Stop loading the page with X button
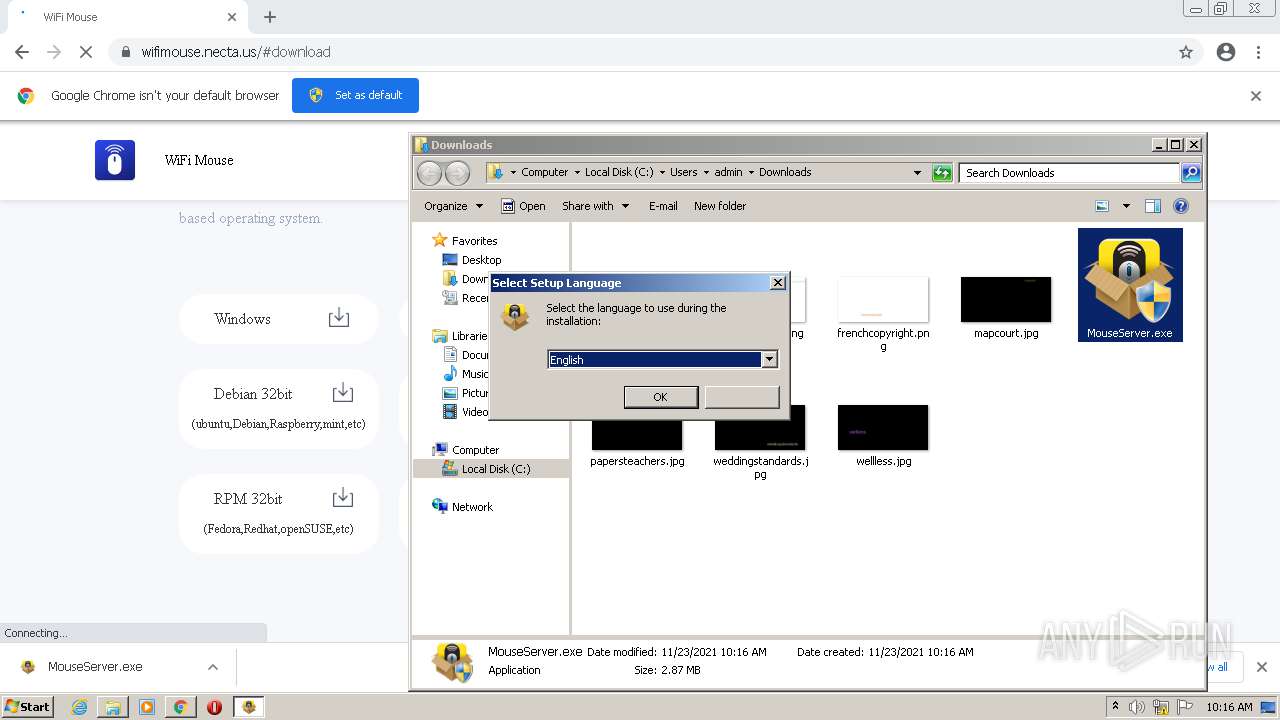This screenshot has height=720, width=1280. point(86,52)
